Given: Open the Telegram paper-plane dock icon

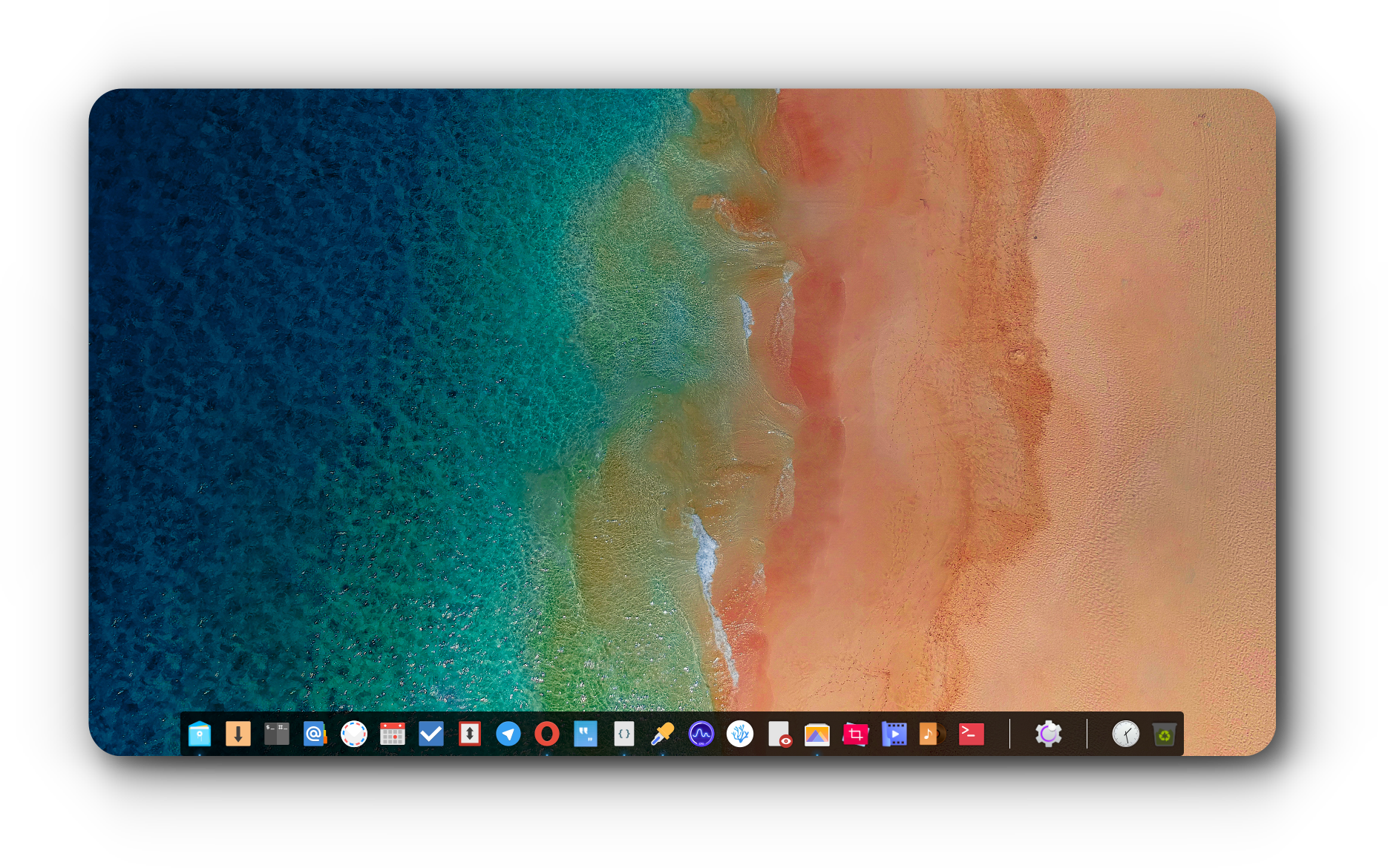Looking at the screenshot, I should pyautogui.click(x=508, y=734).
